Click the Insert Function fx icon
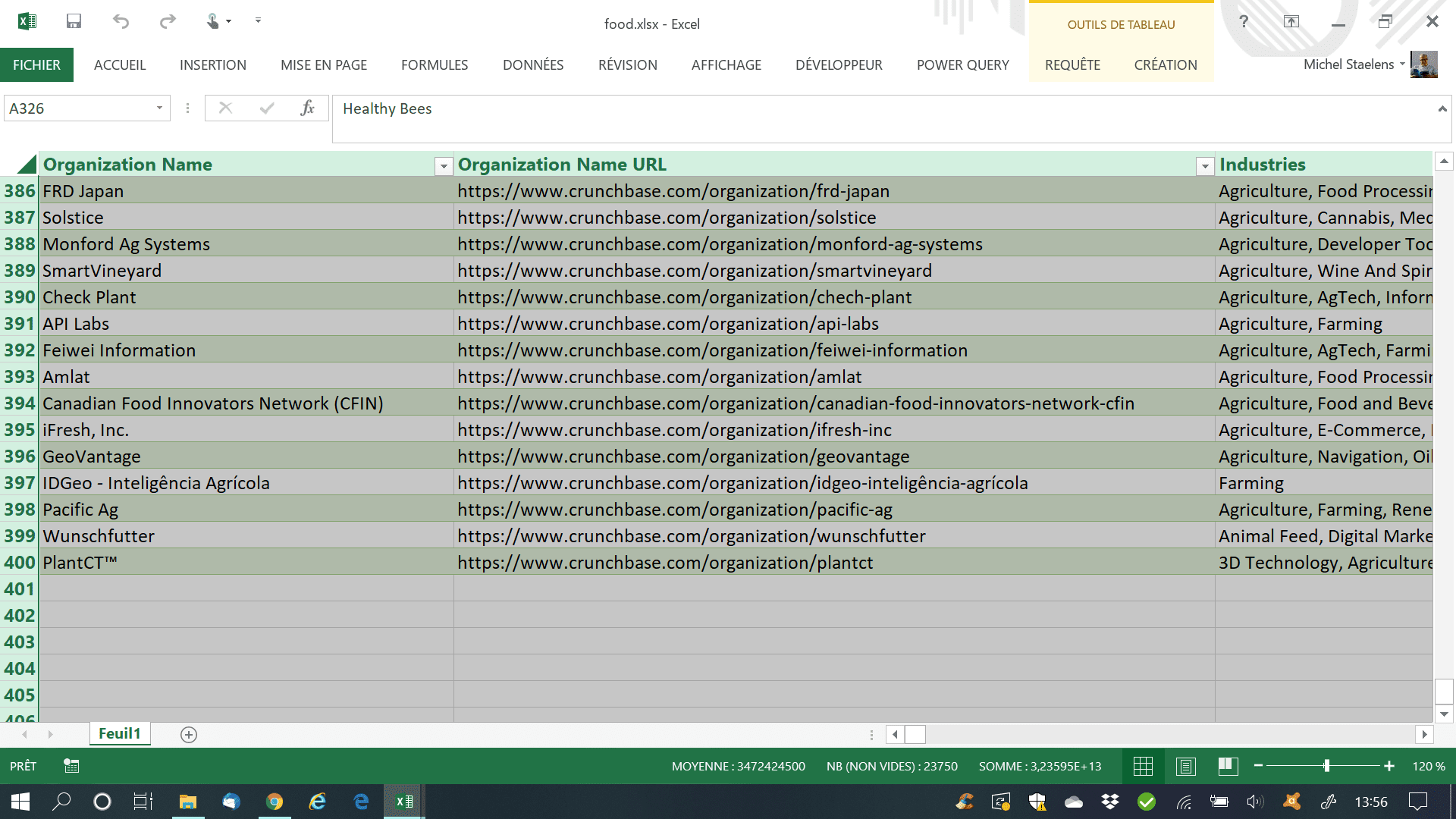The height and width of the screenshot is (819, 1456). coord(307,108)
